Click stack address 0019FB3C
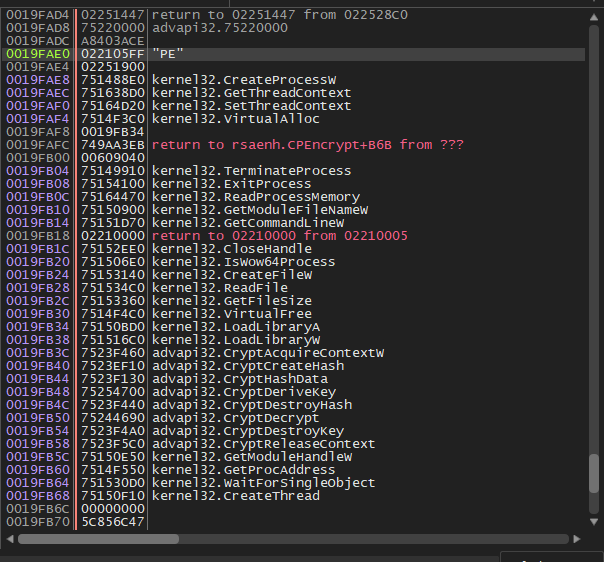Screen dimensions: 604x562 38,353
